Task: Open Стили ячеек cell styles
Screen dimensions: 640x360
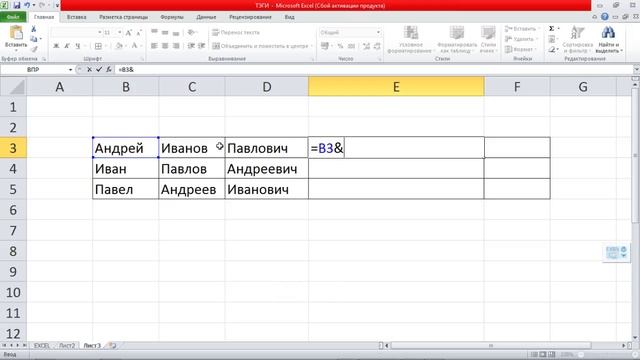Action: (x=488, y=39)
